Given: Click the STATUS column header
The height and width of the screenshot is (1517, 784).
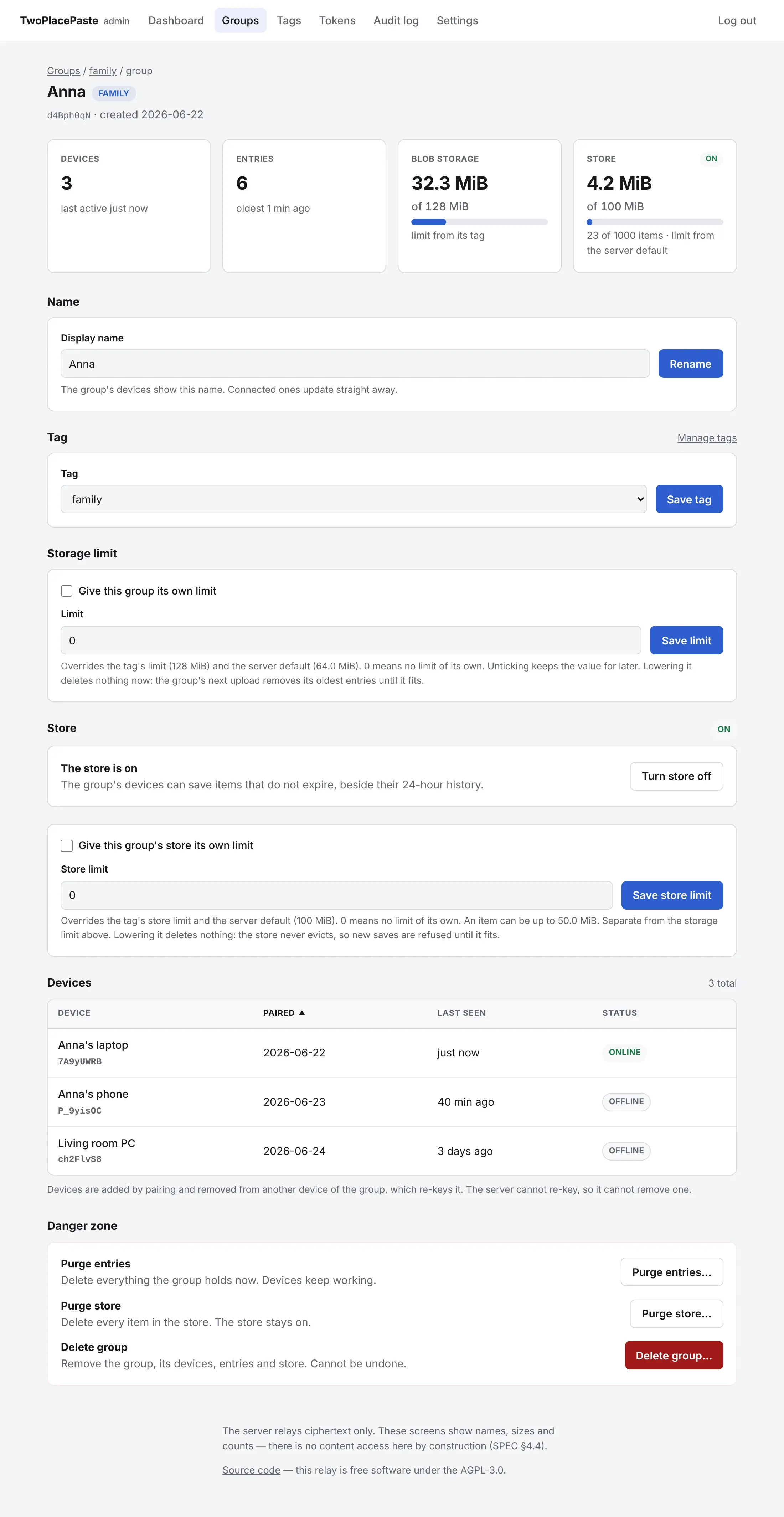Looking at the screenshot, I should [619, 1013].
